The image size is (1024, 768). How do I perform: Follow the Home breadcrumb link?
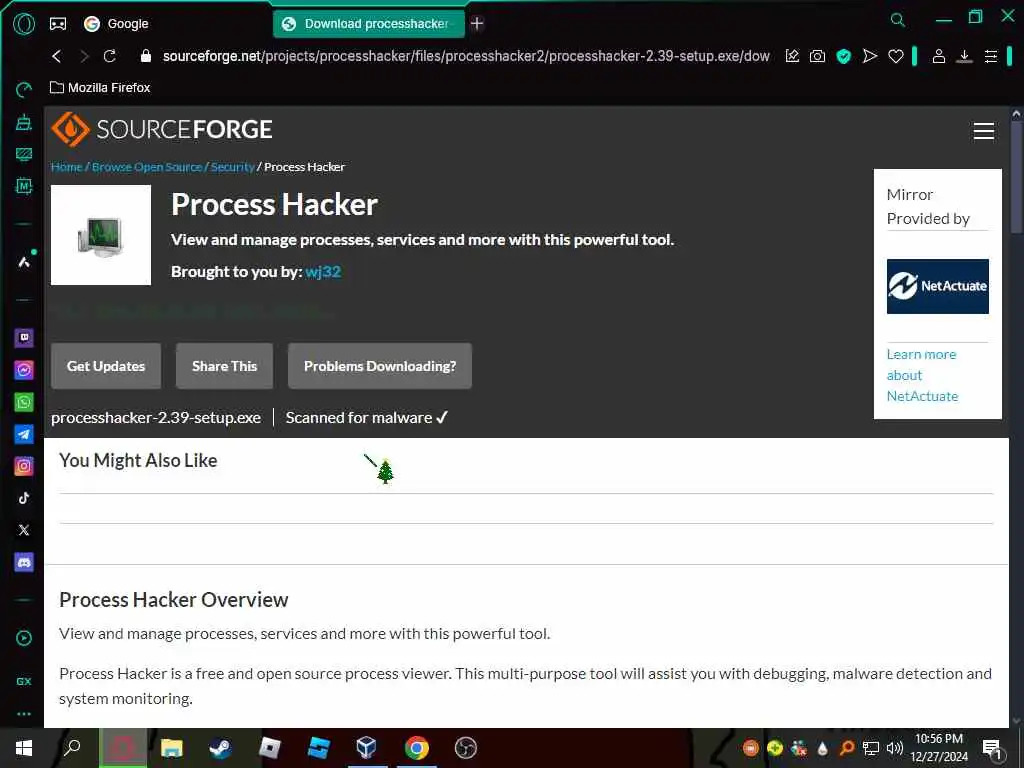(x=67, y=167)
